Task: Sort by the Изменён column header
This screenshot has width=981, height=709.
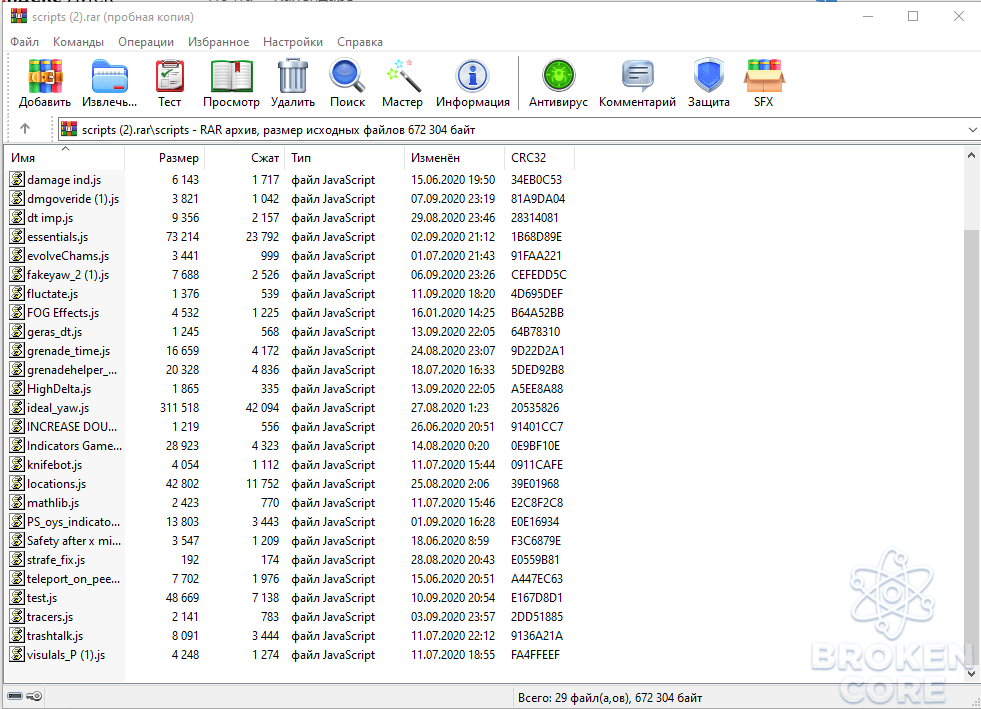Action: click(x=454, y=158)
